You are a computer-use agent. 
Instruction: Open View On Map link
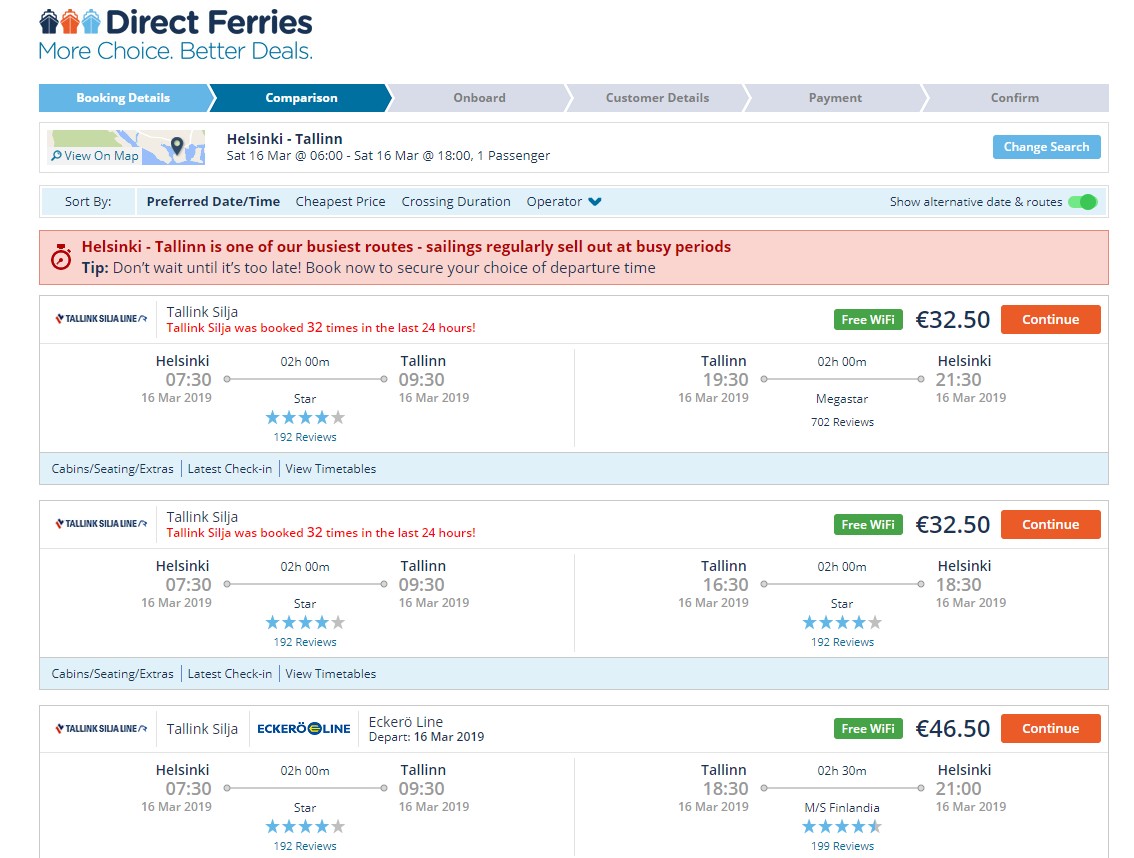coord(95,156)
